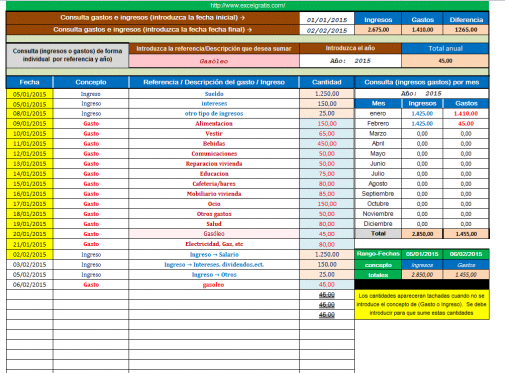Select the Vestir expense cell
This screenshot has height=373, width=505.
coord(214,134)
